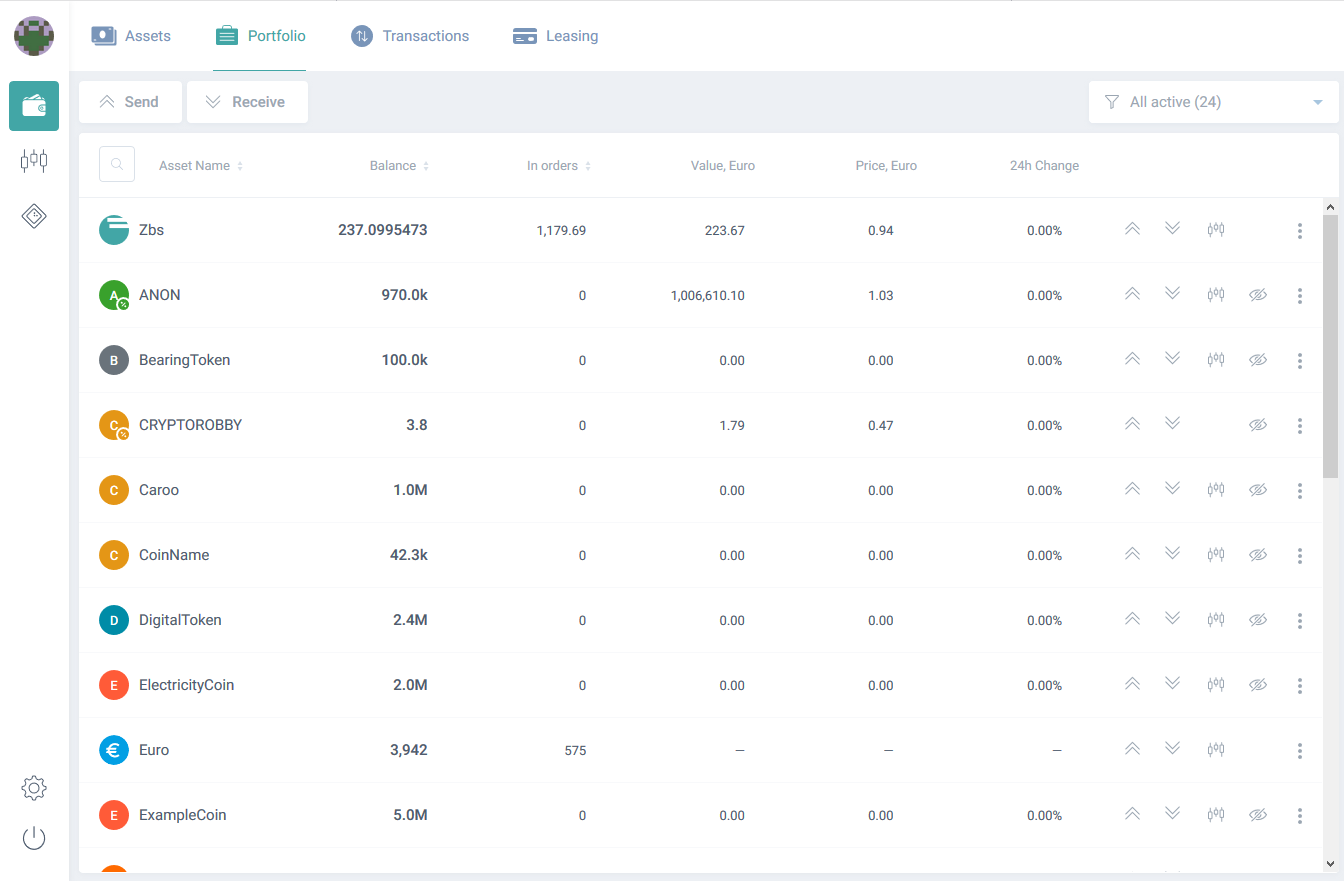Viewport: 1344px width, 881px height.
Task: Expand more options menu for Caroo
Action: click(1299, 490)
